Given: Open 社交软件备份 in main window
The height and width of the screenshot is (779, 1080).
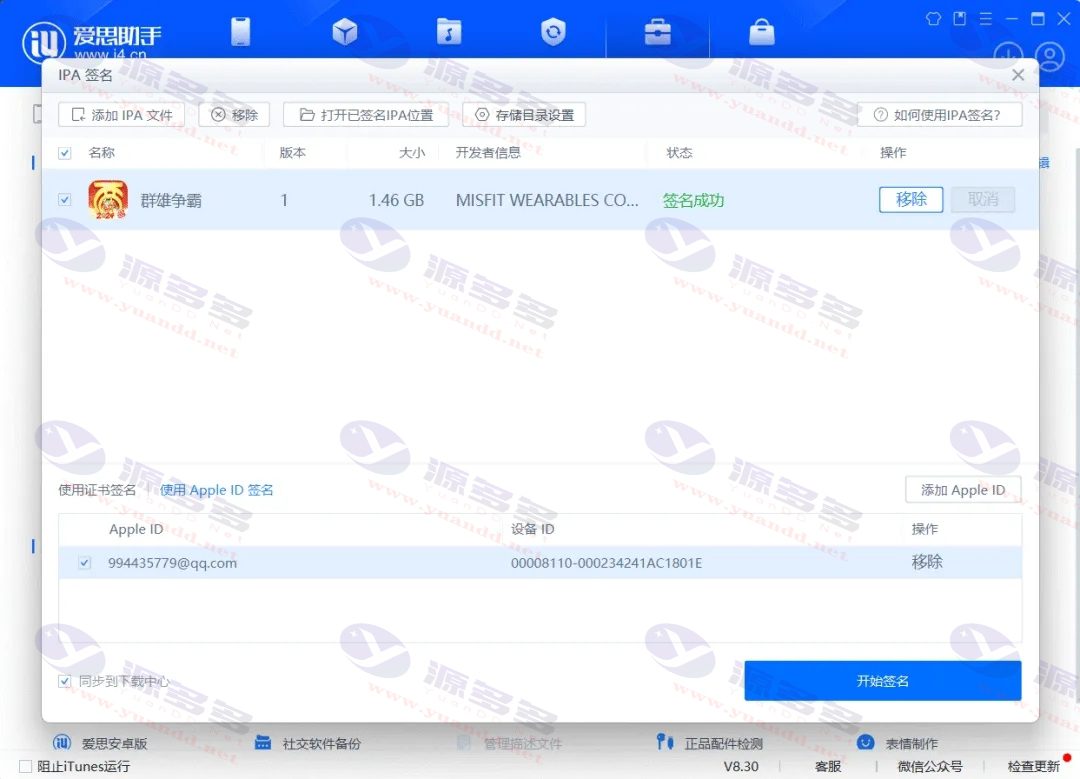Looking at the screenshot, I should tap(308, 743).
